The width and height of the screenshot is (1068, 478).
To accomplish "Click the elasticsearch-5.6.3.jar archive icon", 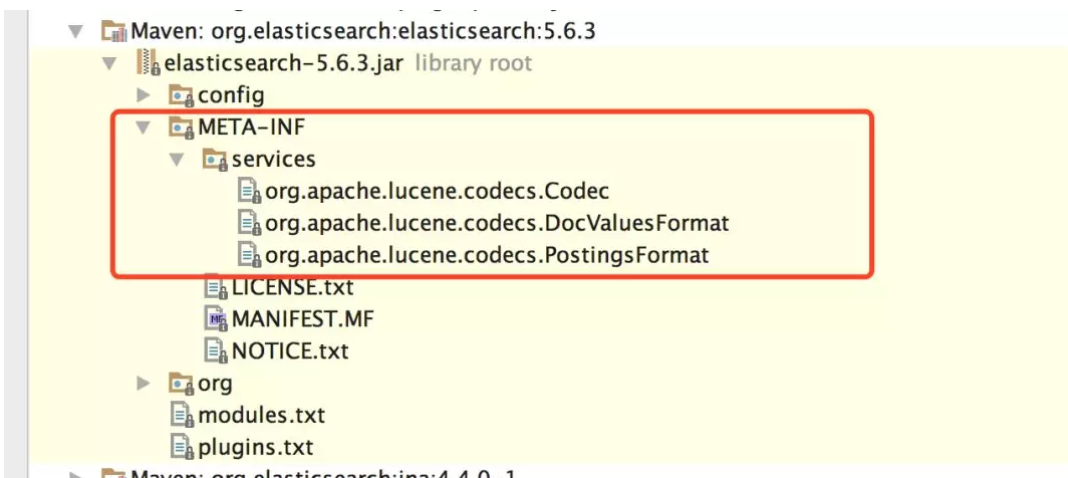I will (x=148, y=63).
